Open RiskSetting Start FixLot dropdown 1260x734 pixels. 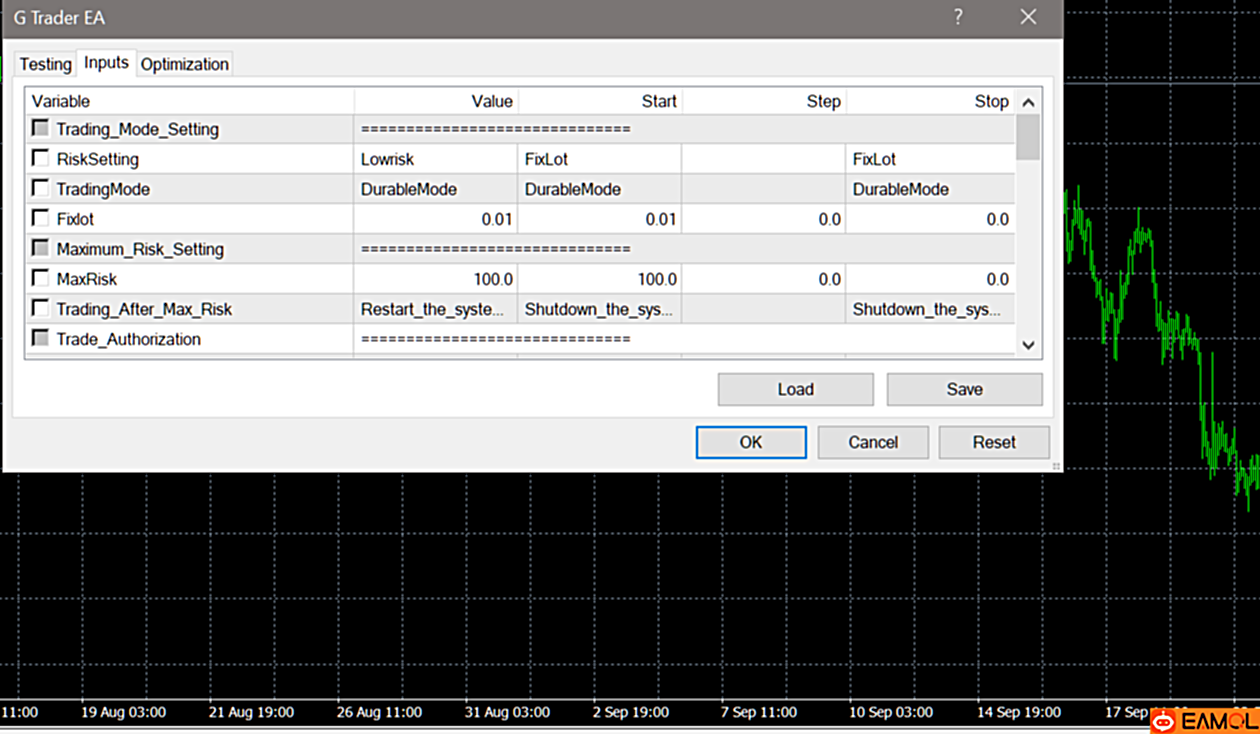(600, 159)
